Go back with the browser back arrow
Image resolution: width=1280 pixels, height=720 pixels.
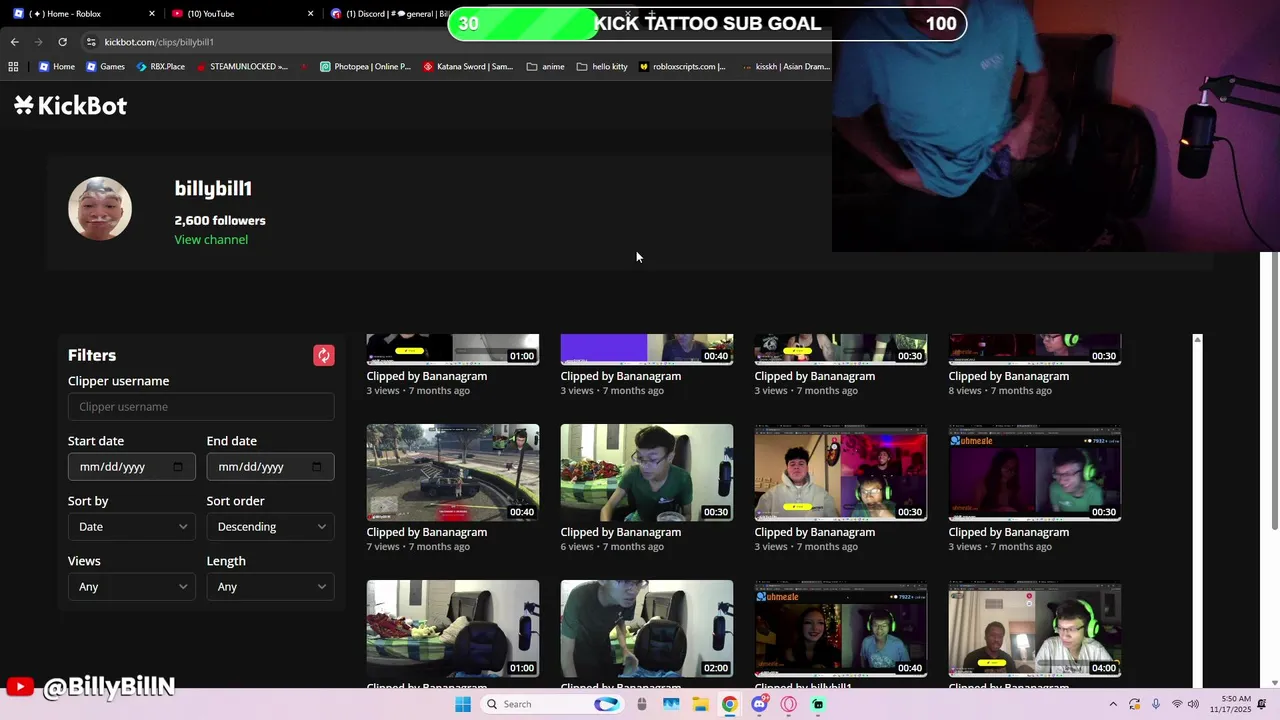(x=14, y=42)
